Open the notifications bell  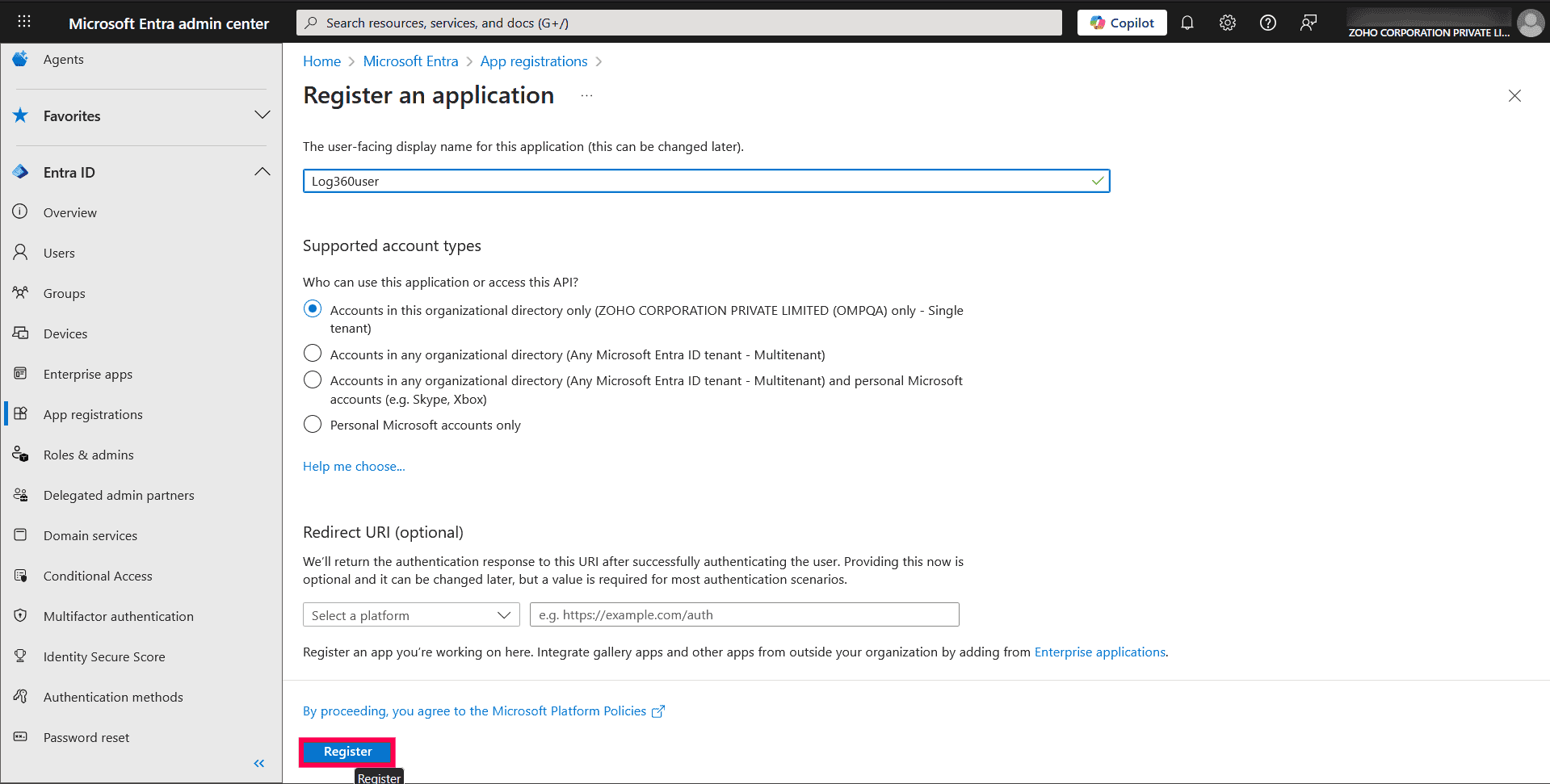[1187, 22]
